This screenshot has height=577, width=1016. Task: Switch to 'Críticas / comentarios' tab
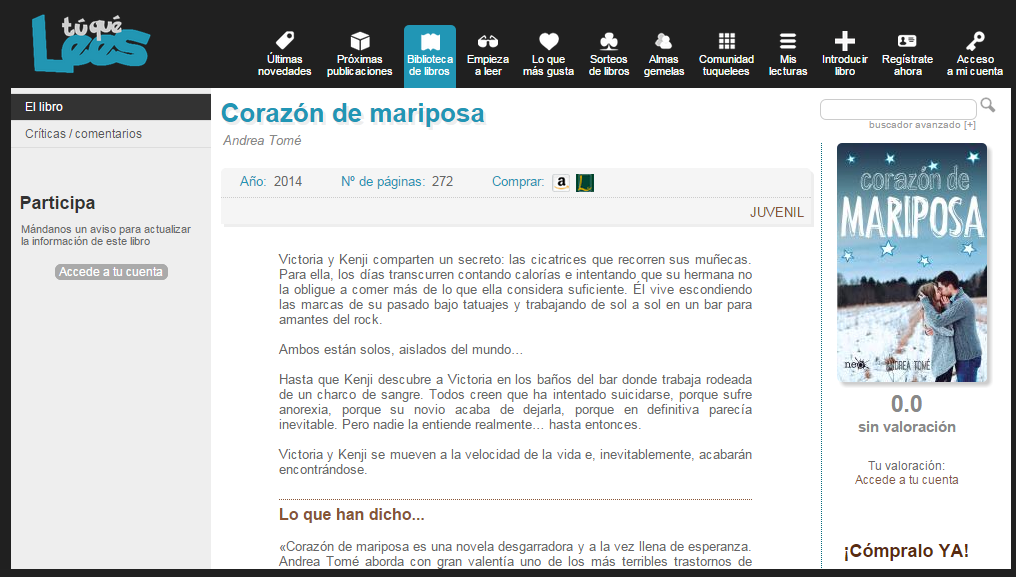(111, 134)
